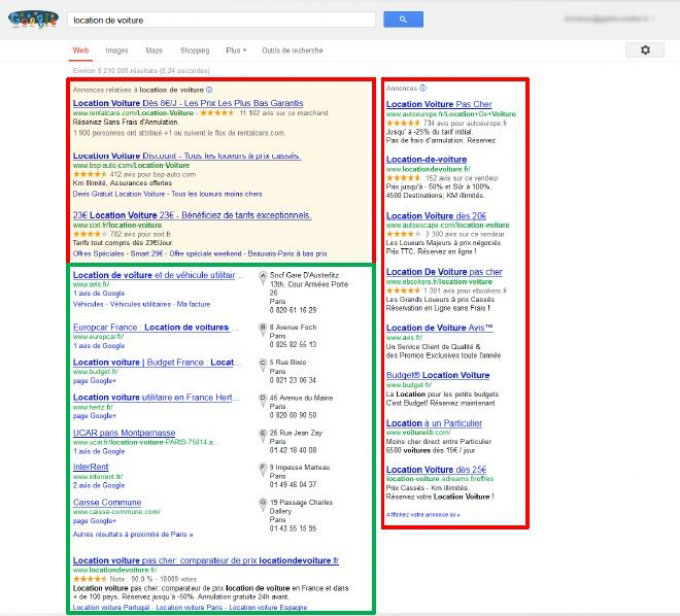The width and height of the screenshot is (680, 616).
Task: Select the Web tab
Action: click(x=81, y=50)
